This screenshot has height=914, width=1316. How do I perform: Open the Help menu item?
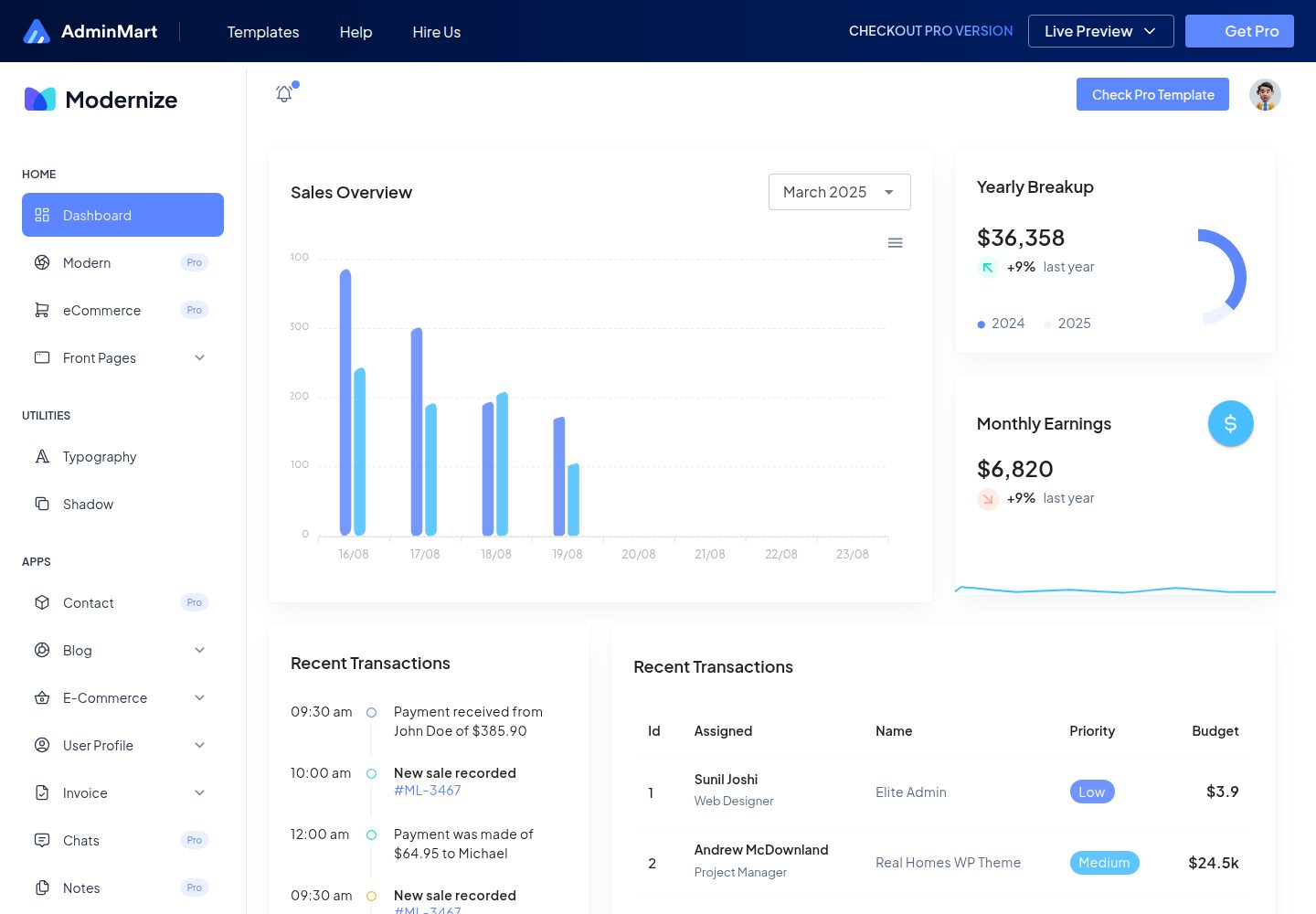click(356, 32)
